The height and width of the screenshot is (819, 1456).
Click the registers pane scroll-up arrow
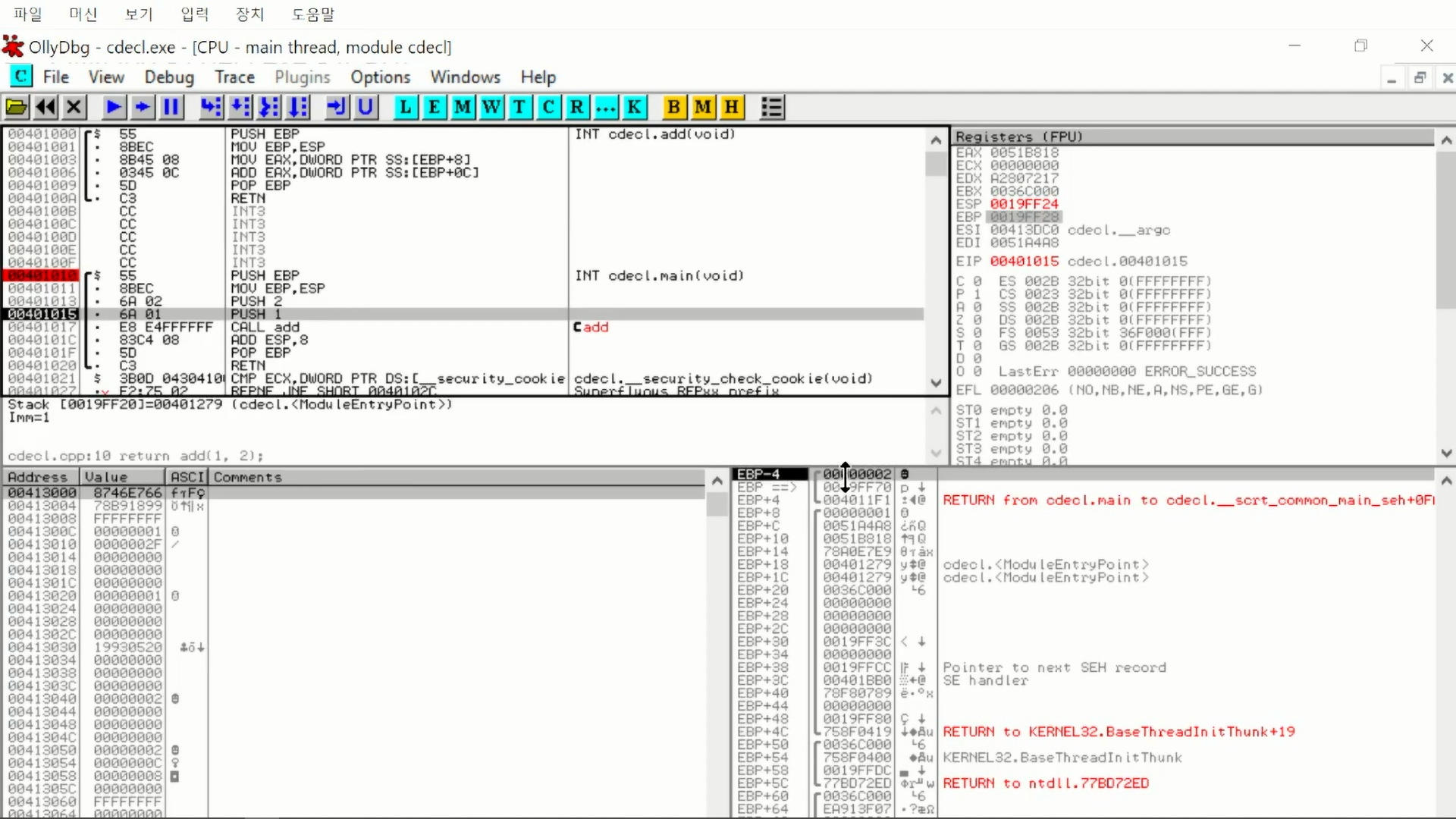click(1446, 140)
